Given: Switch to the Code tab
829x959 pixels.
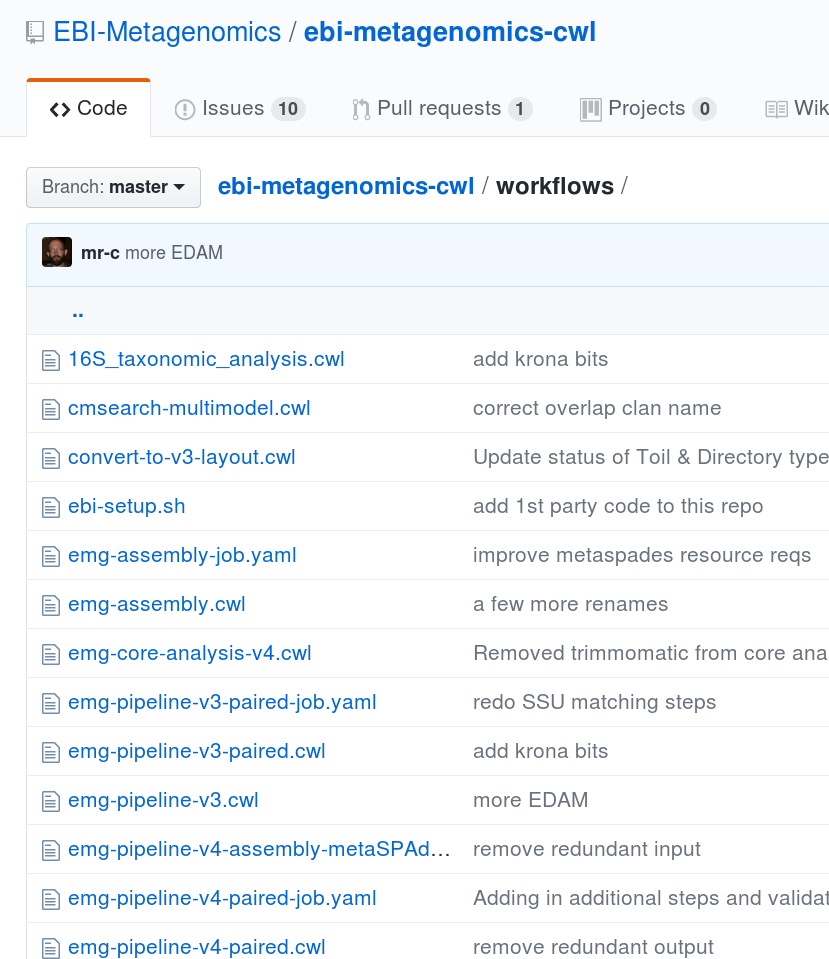Looking at the screenshot, I should (89, 108).
